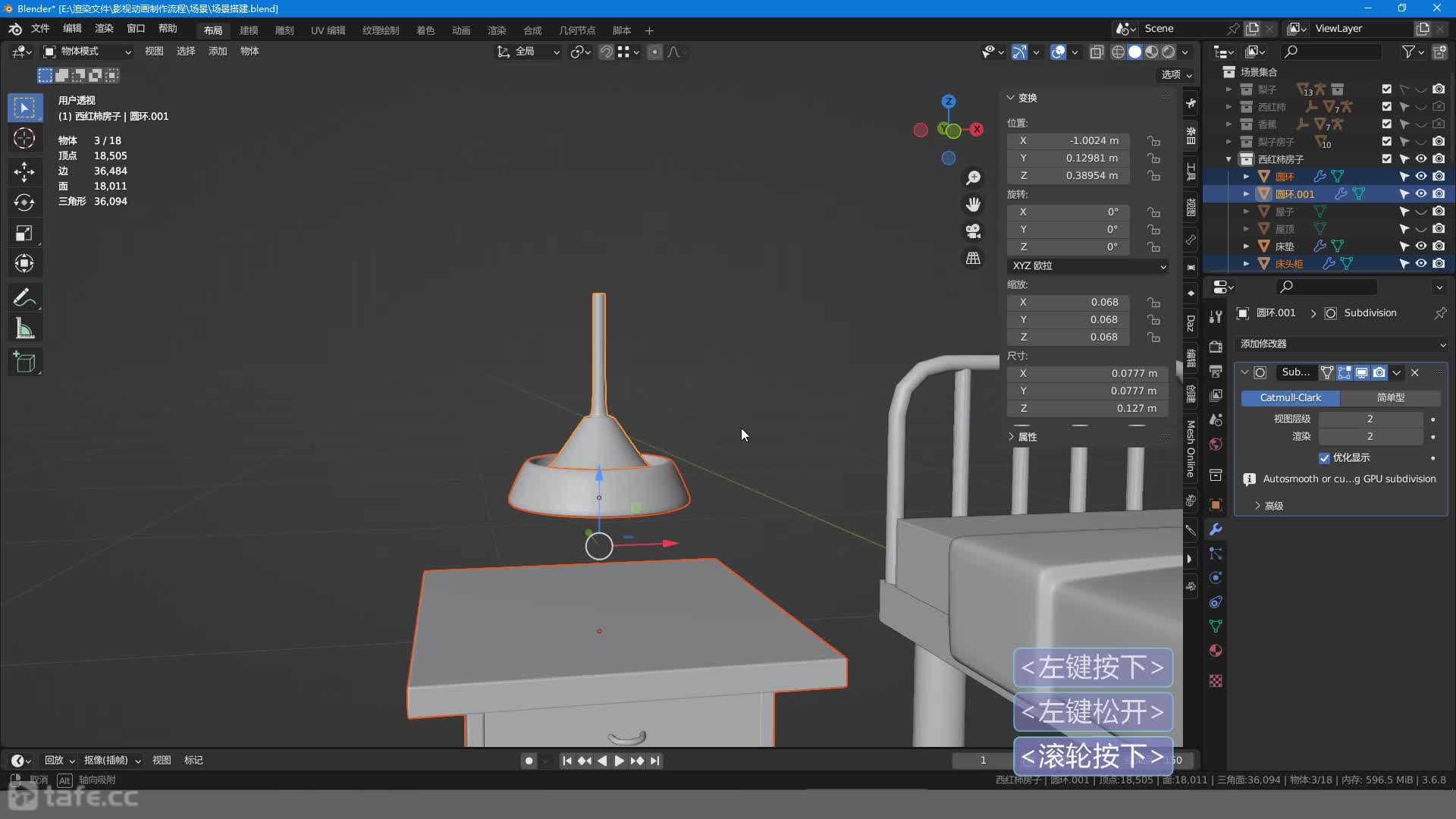1456x819 pixels.
Task: Uncheck 梨子 collection exclude checkbox
Action: tap(1387, 89)
